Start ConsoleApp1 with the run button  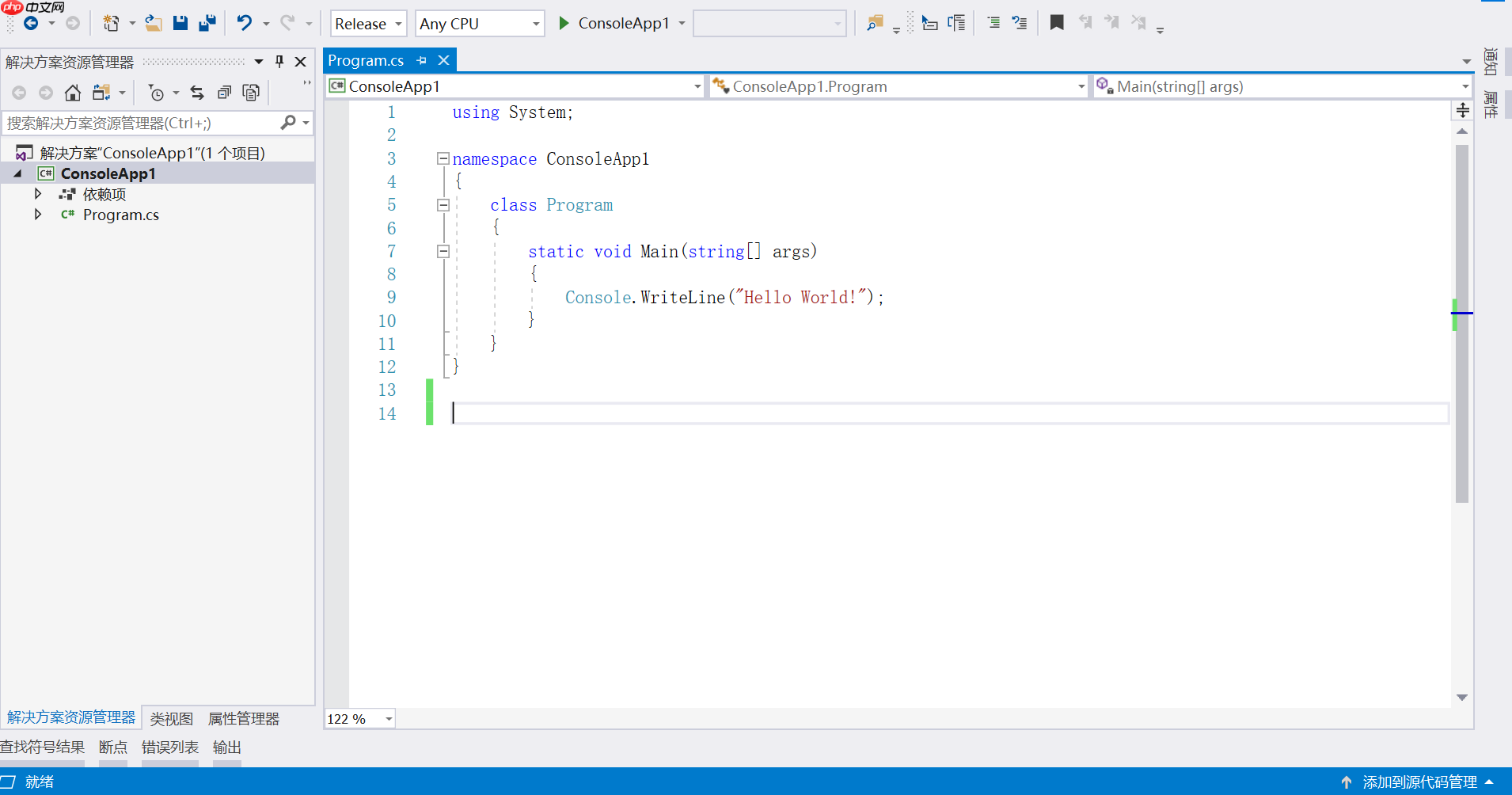(x=564, y=23)
